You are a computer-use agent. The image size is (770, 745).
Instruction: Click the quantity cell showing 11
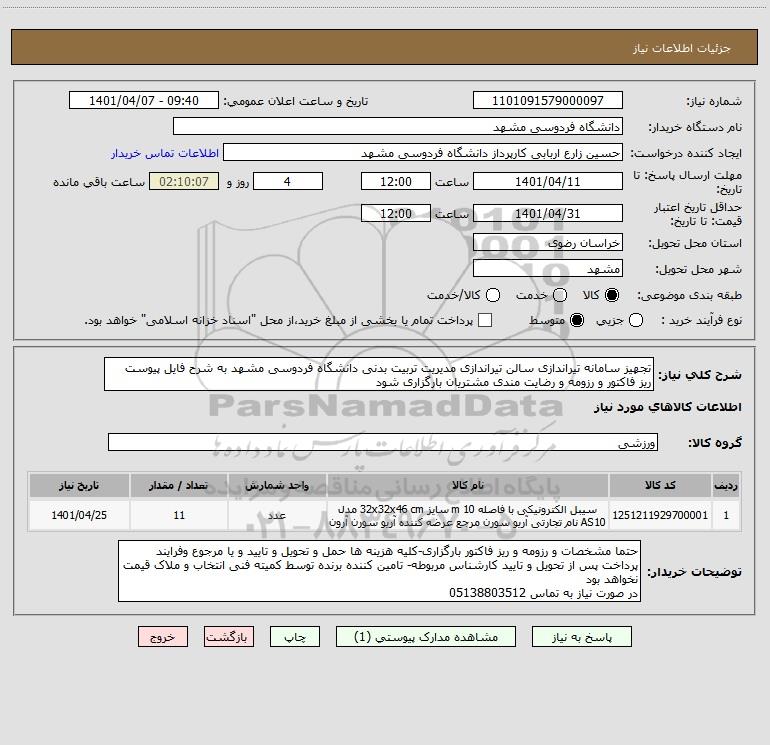179,515
